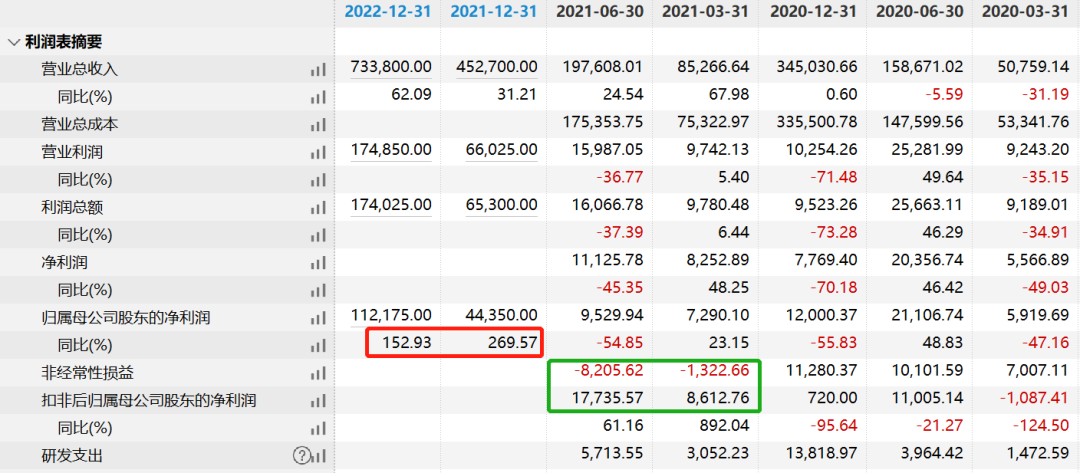Select the 归属母公司股东的净利润 row label
Image resolution: width=1080 pixels, height=473 pixels.
coord(124,318)
